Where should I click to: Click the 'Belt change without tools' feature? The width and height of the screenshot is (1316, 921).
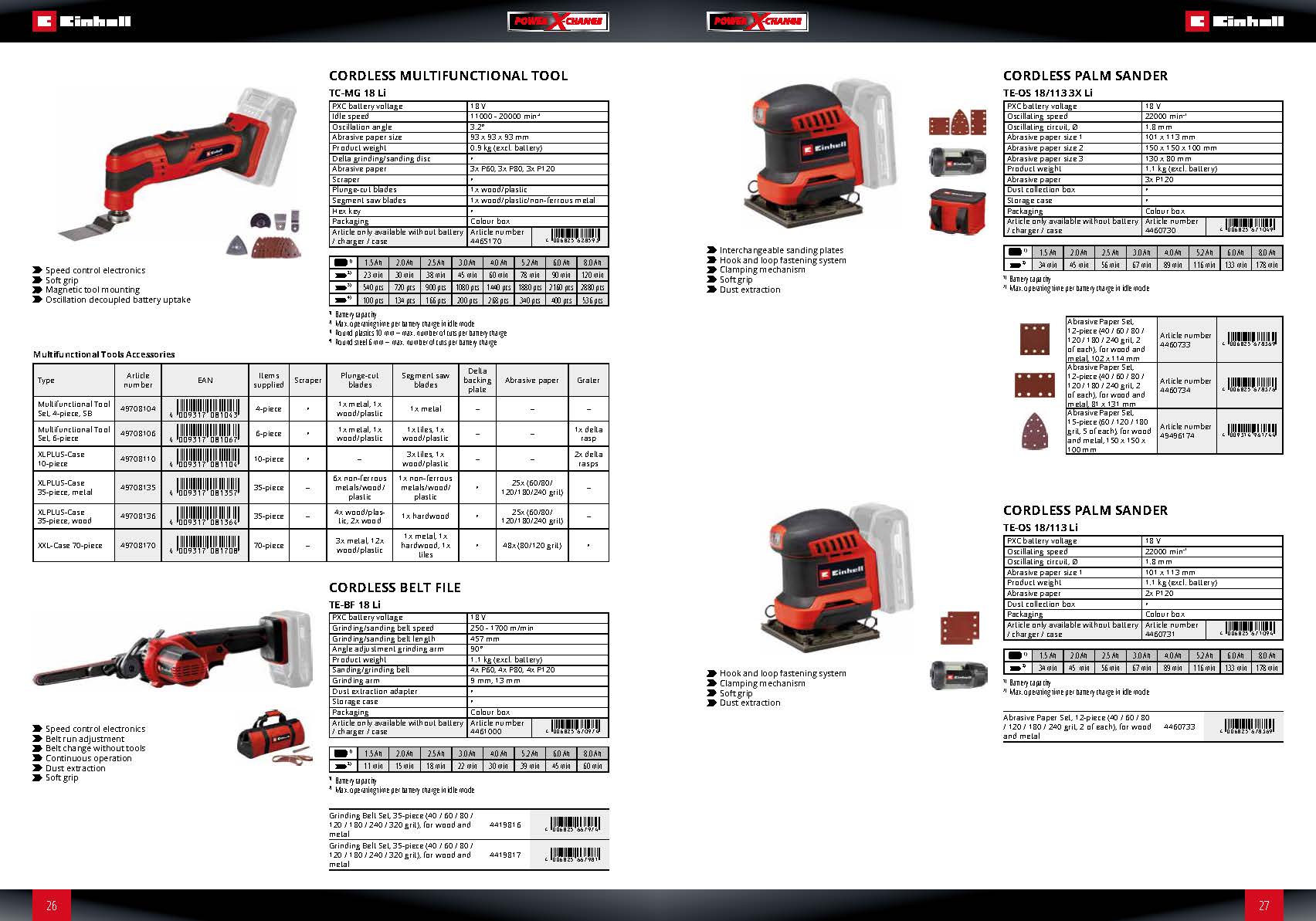point(95,748)
